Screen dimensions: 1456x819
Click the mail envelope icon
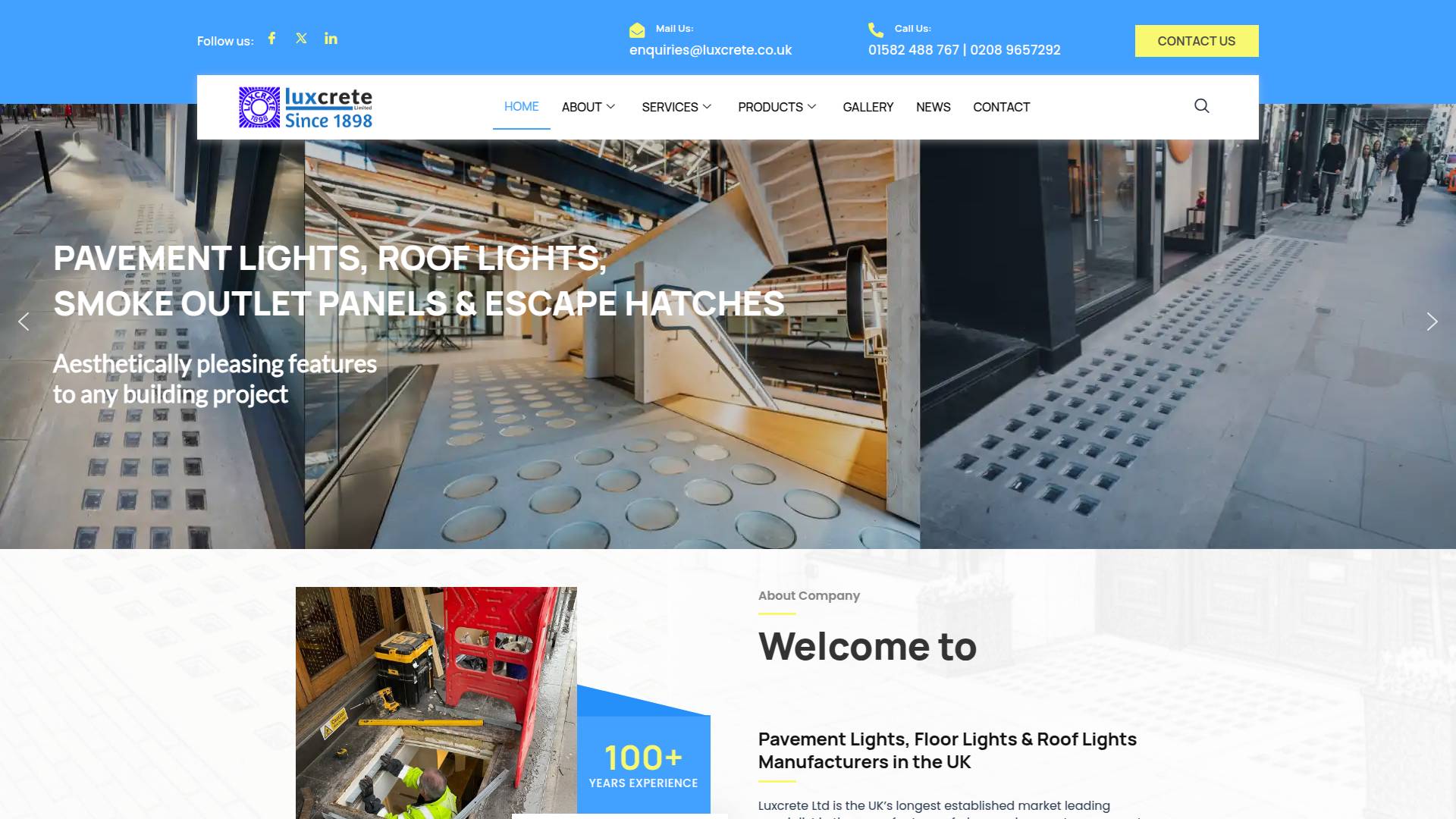637,30
